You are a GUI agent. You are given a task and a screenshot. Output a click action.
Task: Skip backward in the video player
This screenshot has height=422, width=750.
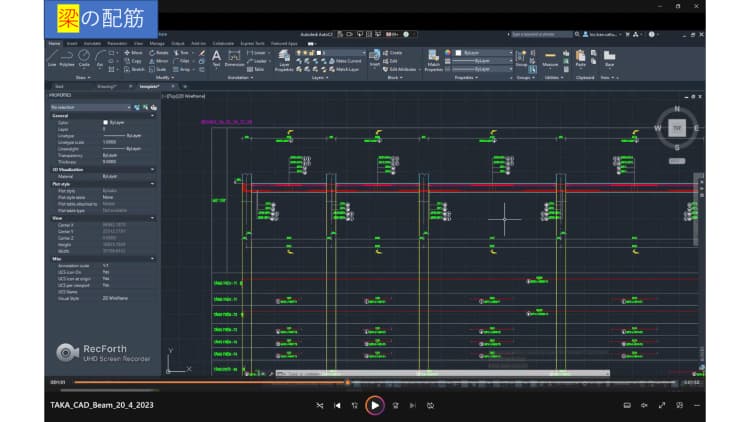[354, 405]
